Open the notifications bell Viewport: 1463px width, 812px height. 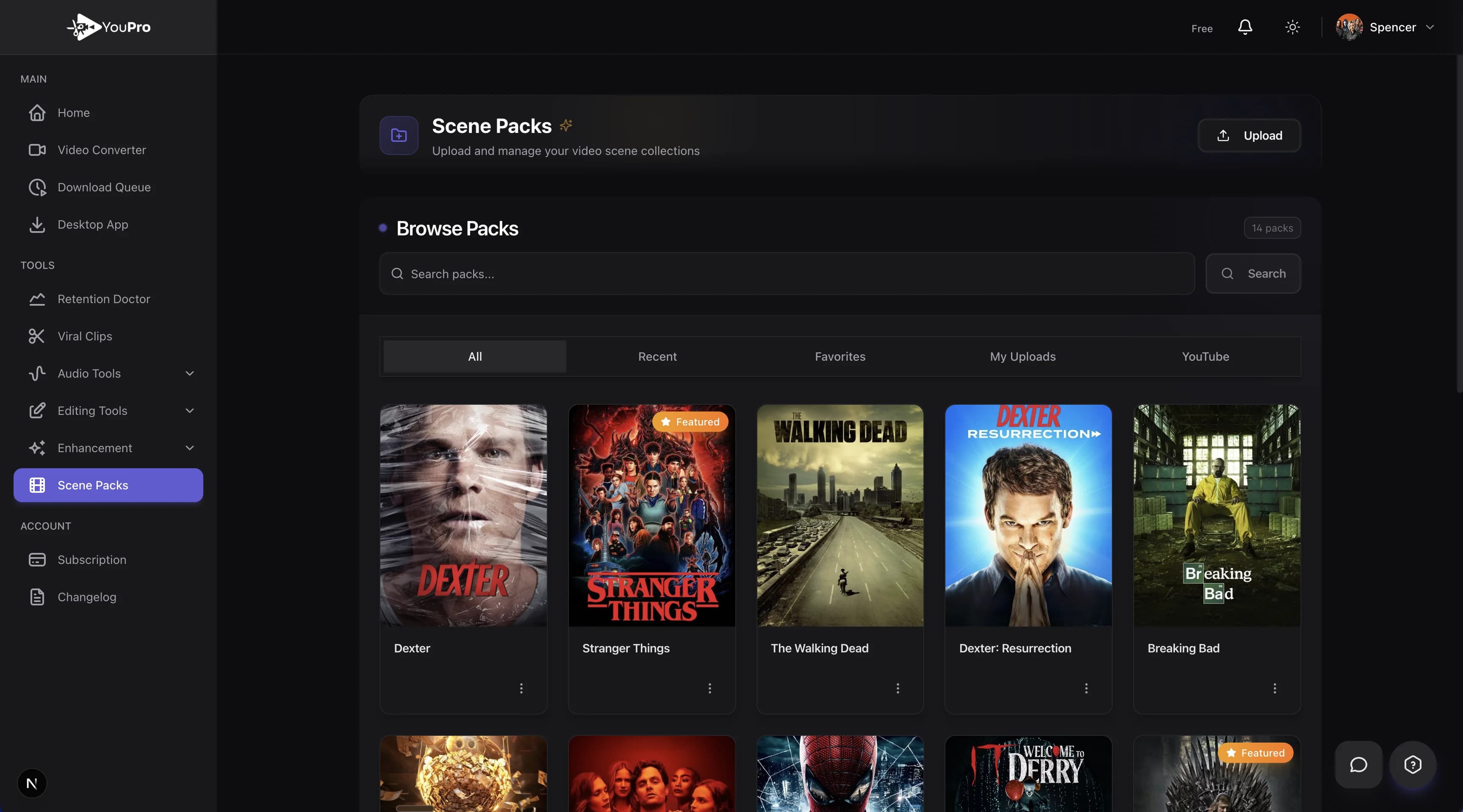pos(1245,27)
